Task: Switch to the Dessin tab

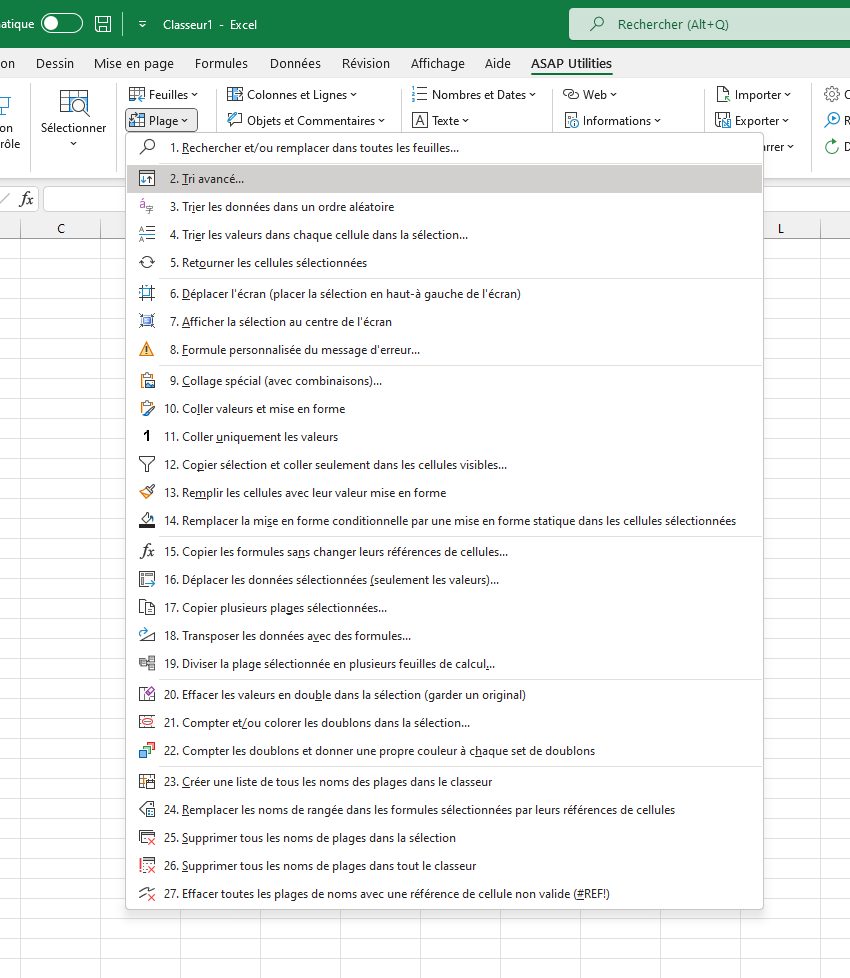Action: coord(55,63)
